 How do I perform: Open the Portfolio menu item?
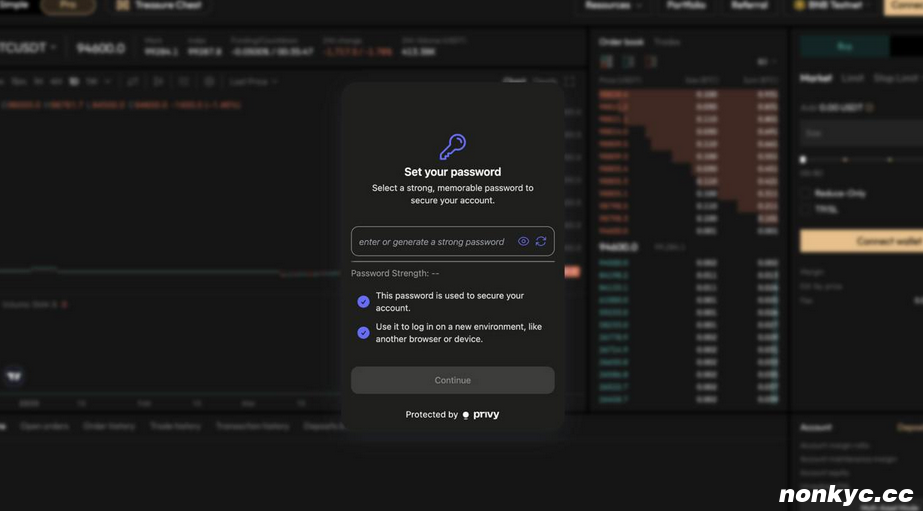pyautogui.click(x=686, y=5)
